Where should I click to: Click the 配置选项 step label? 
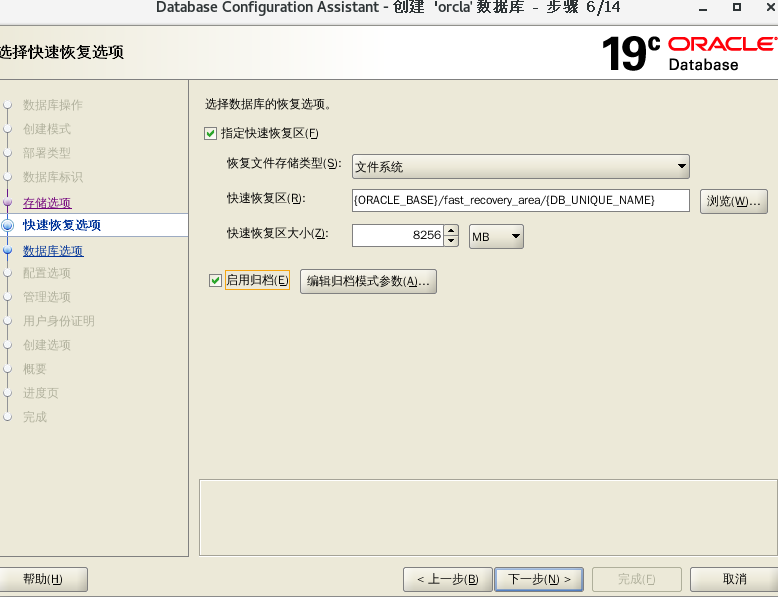click(47, 273)
